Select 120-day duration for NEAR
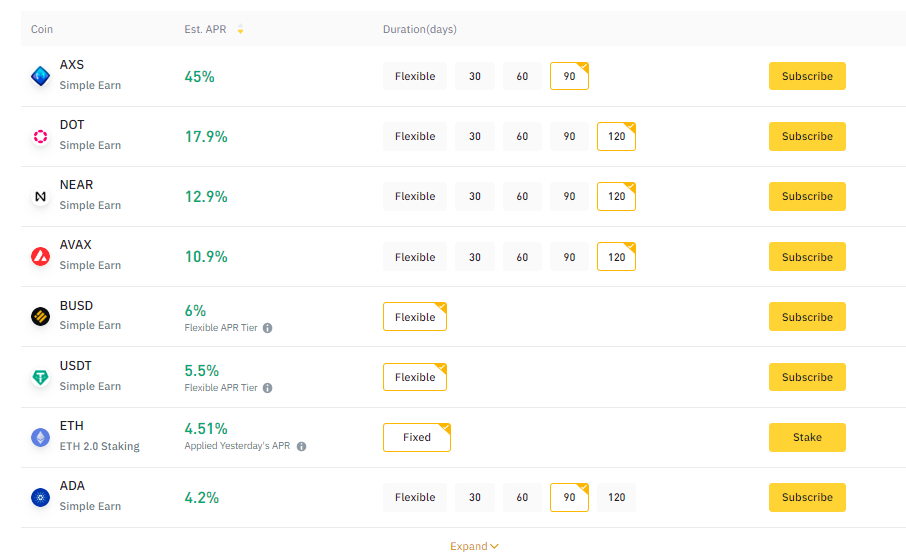Image resolution: width=906 pixels, height=555 pixels. click(x=617, y=196)
